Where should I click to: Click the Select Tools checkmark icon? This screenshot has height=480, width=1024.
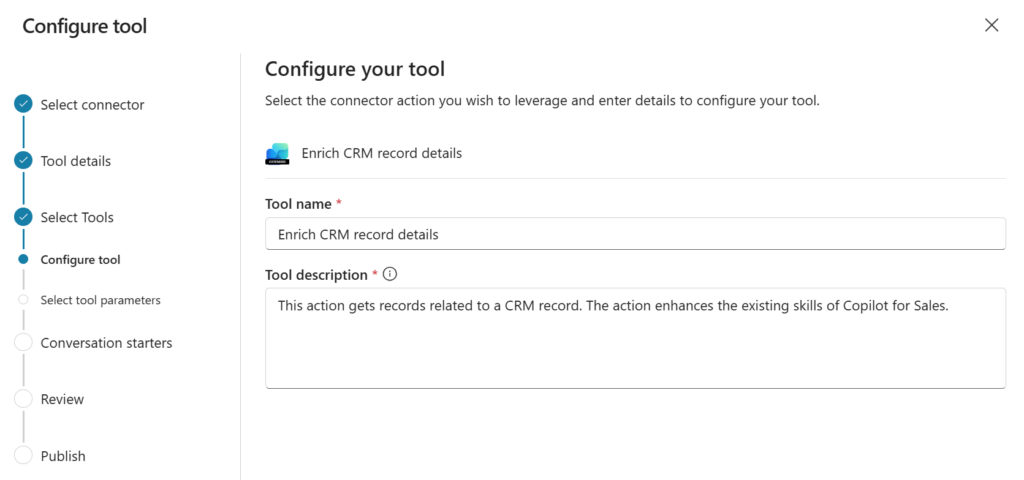pyautogui.click(x=23, y=217)
